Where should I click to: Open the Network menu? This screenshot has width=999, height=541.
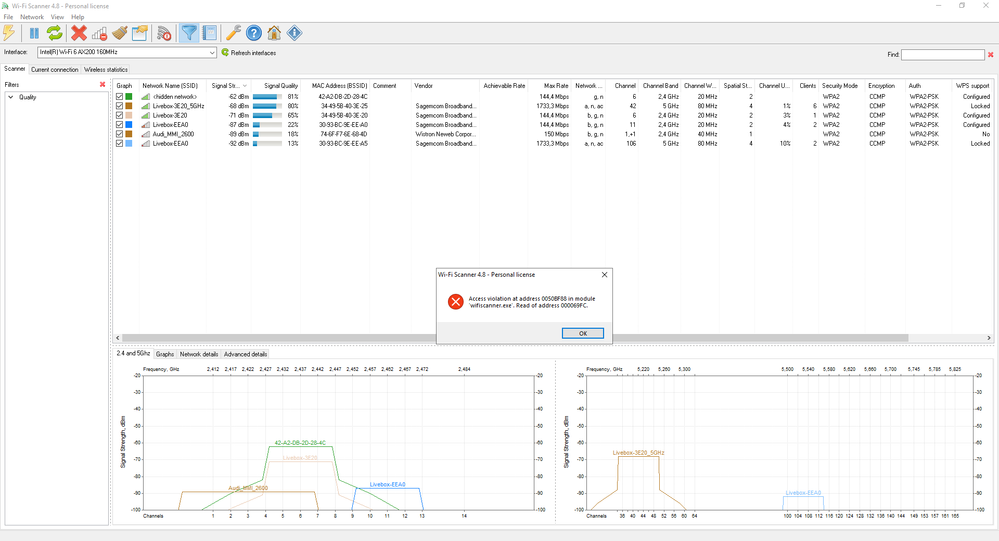[x=32, y=17]
